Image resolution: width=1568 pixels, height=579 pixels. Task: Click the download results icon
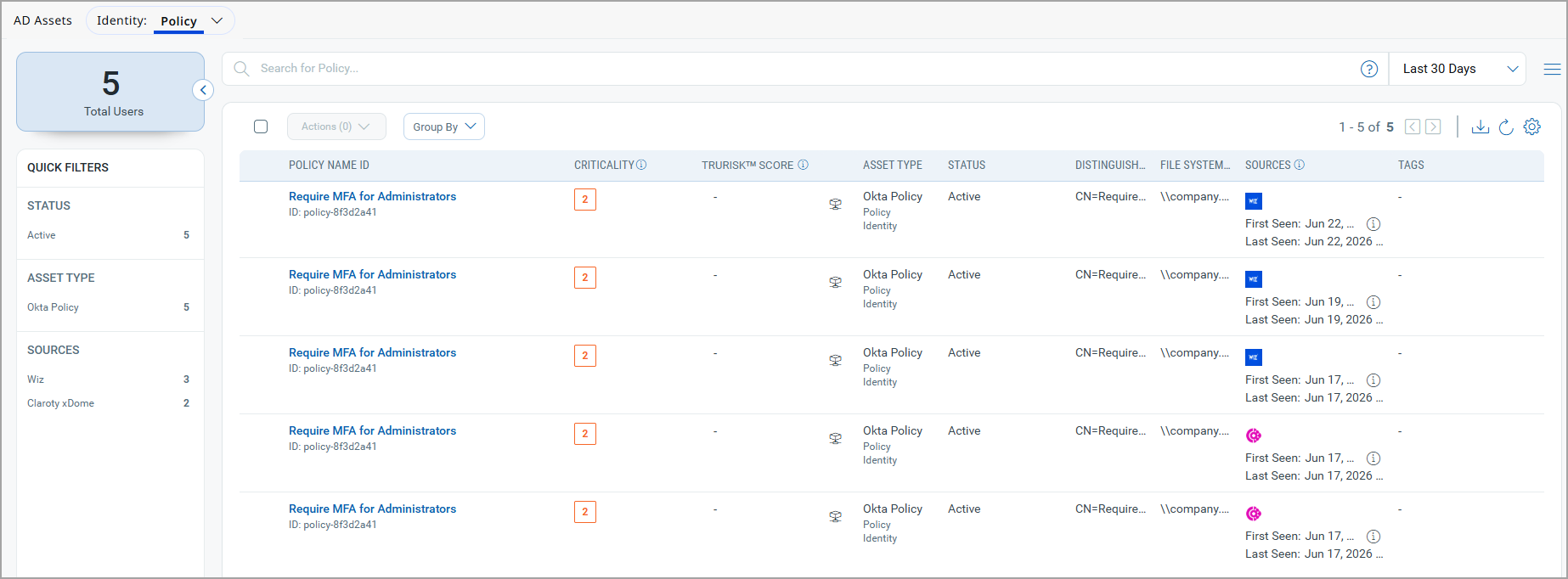tap(1481, 126)
